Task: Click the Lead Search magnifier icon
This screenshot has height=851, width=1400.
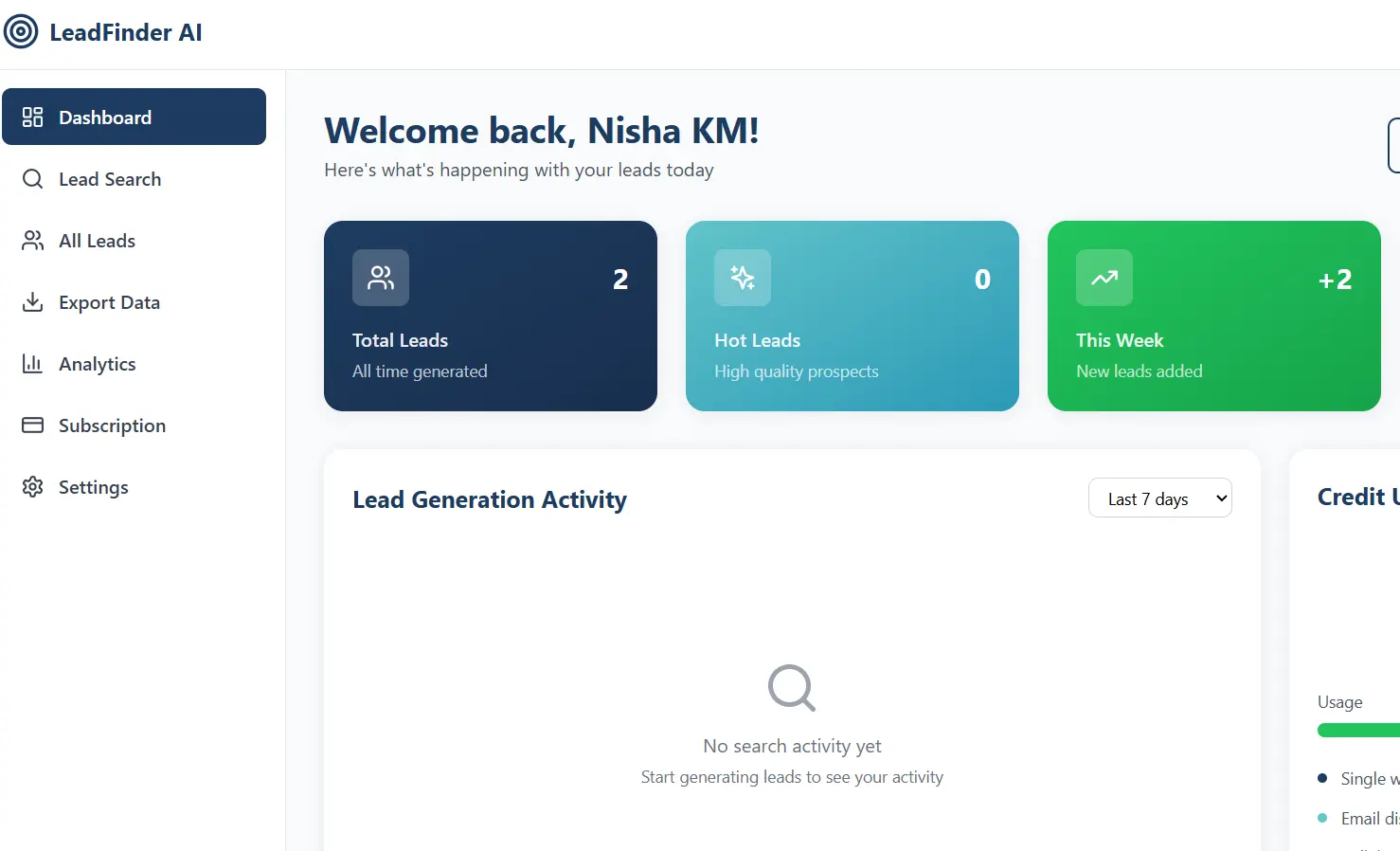Action: 33,179
